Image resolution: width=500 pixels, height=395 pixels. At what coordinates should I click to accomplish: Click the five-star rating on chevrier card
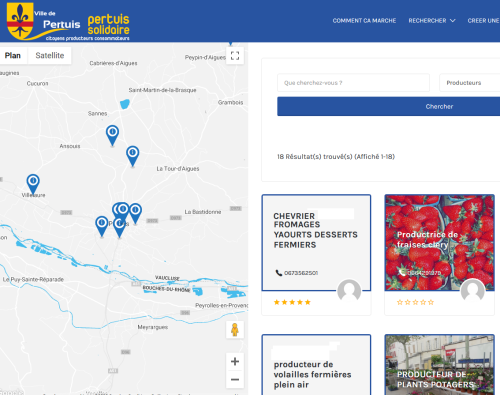coord(292,302)
